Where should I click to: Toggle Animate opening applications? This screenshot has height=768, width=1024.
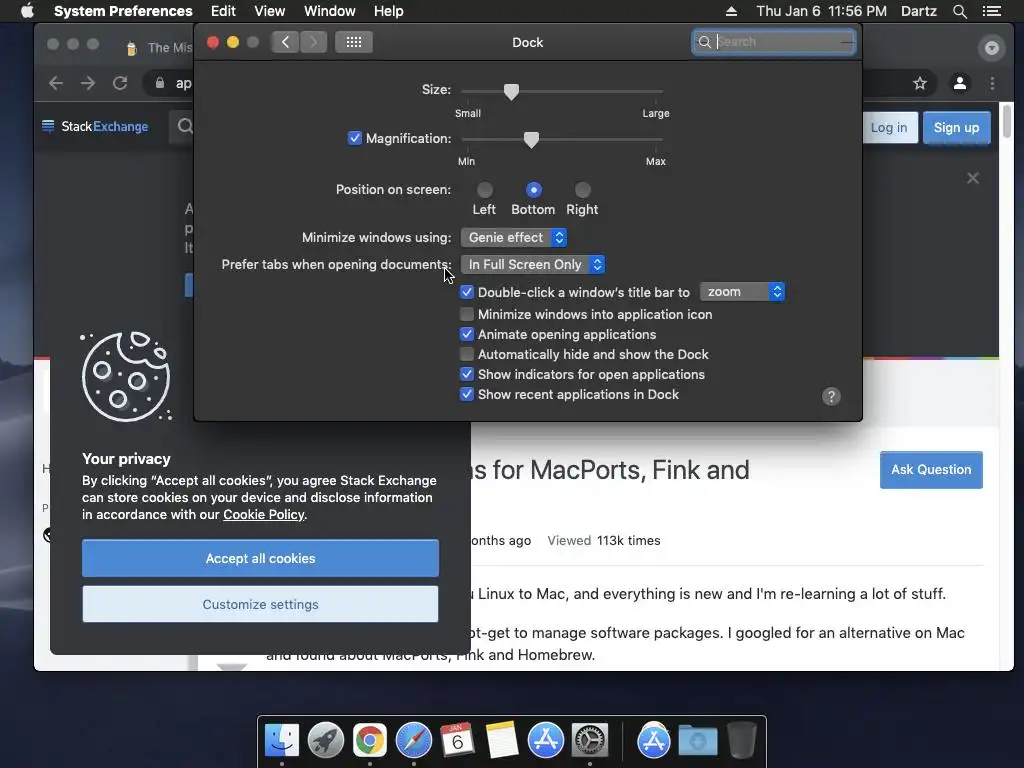coord(466,334)
